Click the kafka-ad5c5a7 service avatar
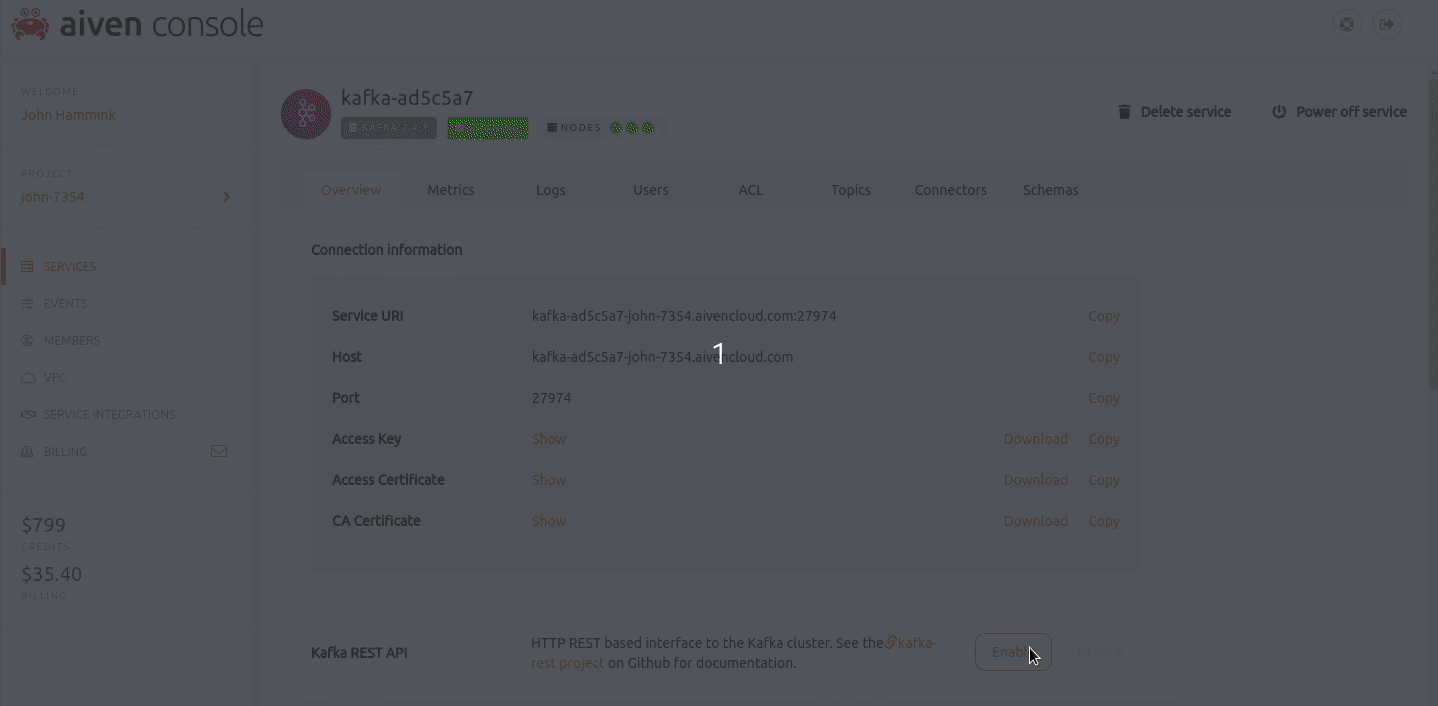1438x706 pixels. [306, 113]
